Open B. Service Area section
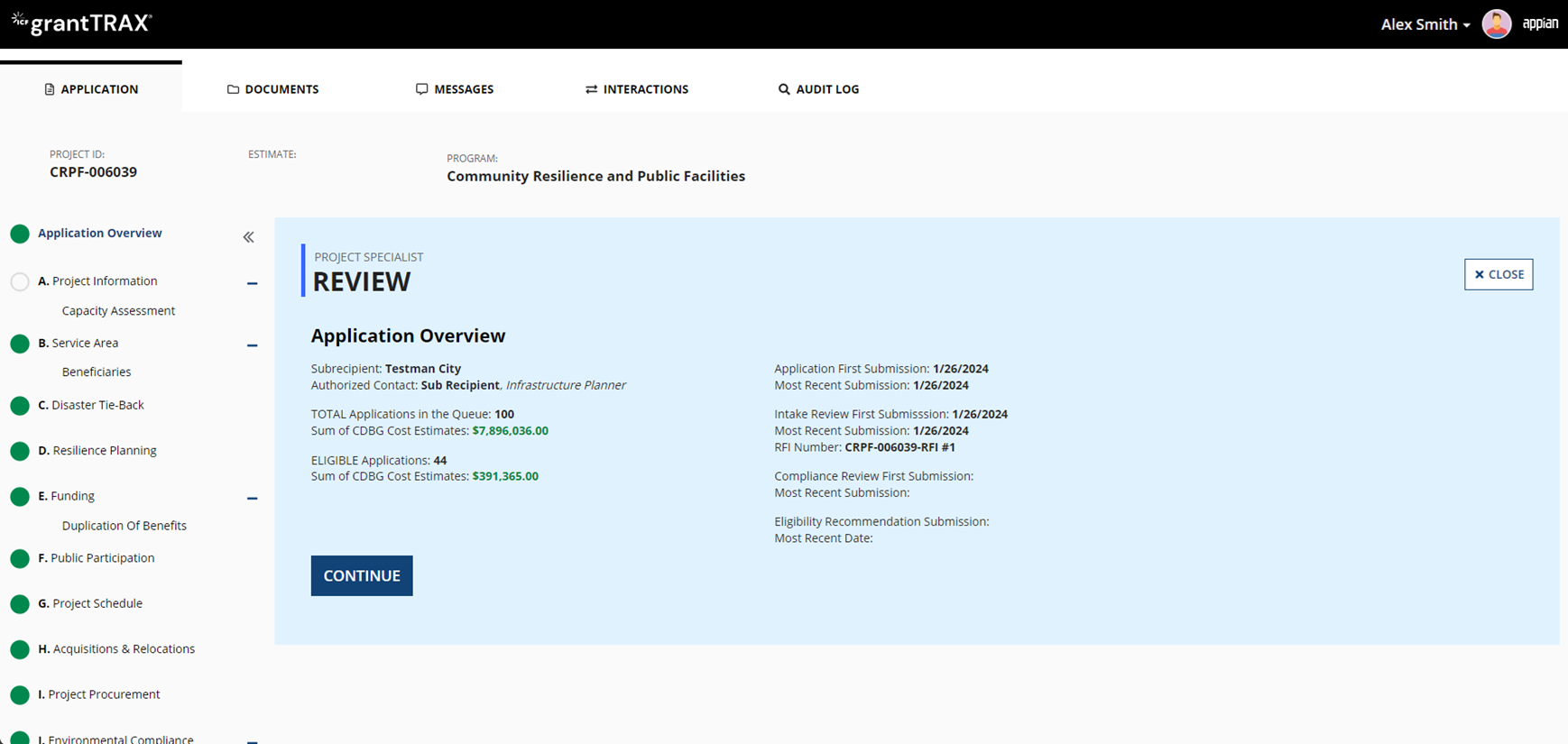This screenshot has height=744, width=1568. pos(78,343)
